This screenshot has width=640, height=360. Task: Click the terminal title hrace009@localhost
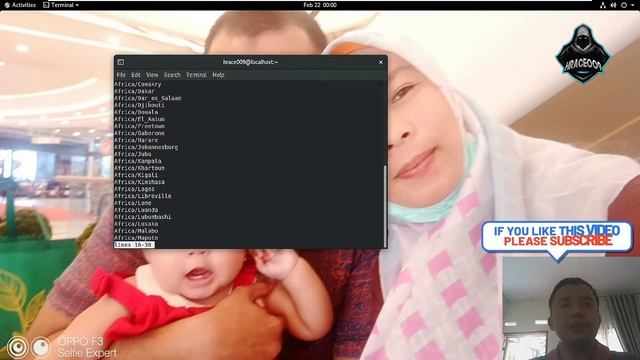tap(250, 62)
